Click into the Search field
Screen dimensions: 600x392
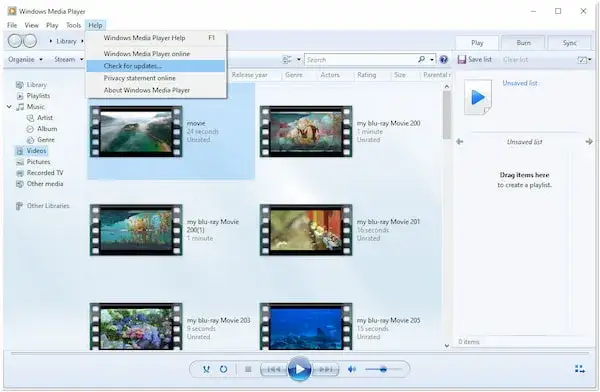pyautogui.click(x=360, y=60)
